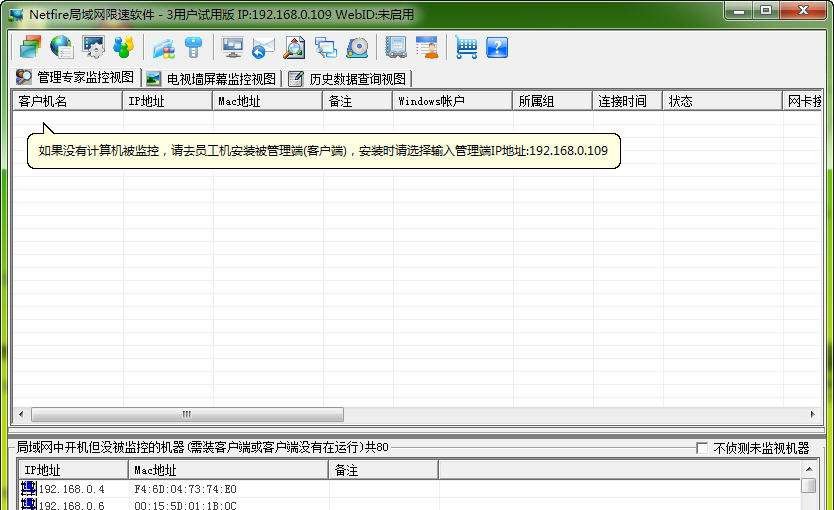
Task: Click the monitor with gear settings icon
Action: coord(93,47)
